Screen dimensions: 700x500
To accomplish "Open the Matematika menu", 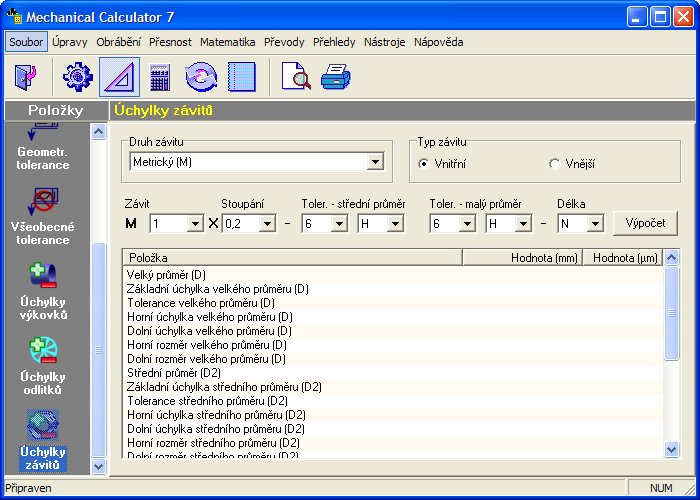I will tap(227, 42).
